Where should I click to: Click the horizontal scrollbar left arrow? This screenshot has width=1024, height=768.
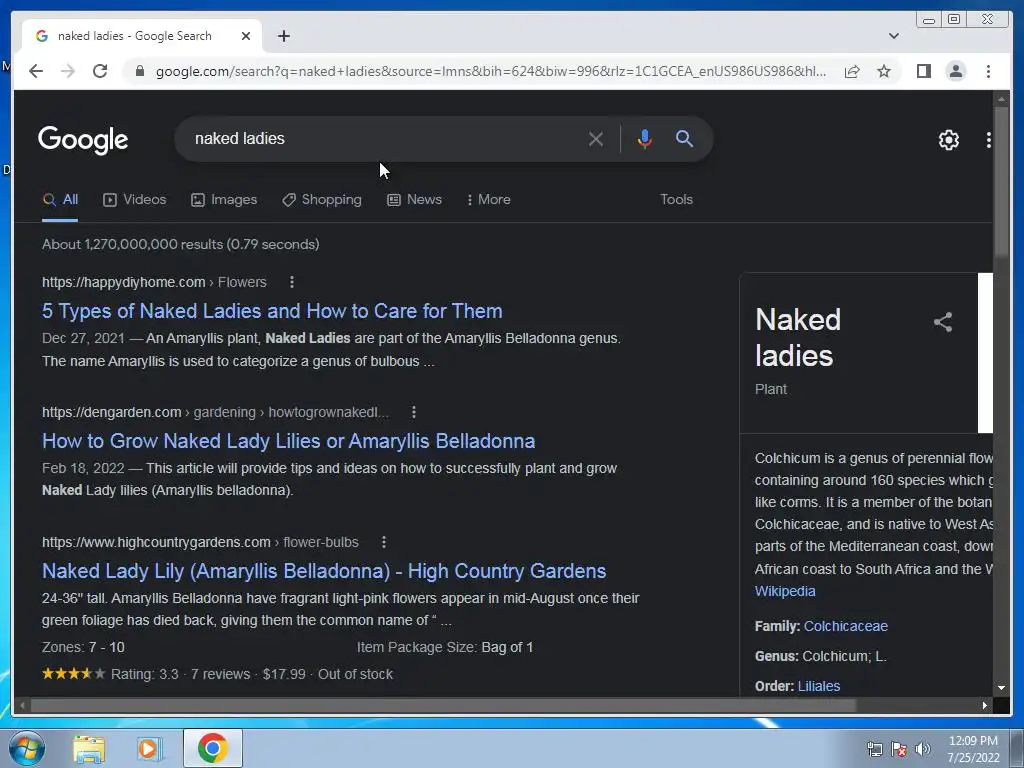pyautogui.click(x=22, y=705)
